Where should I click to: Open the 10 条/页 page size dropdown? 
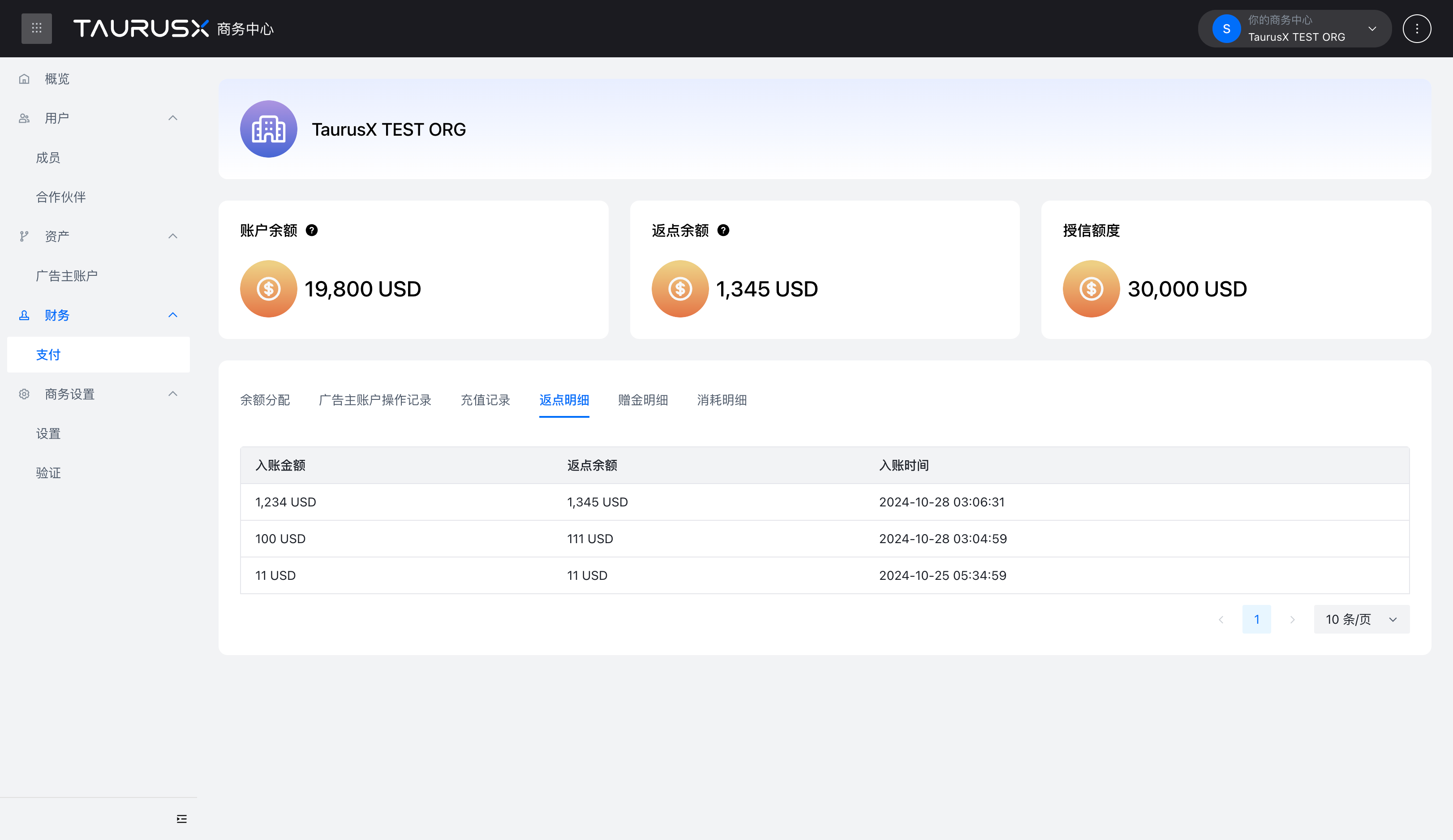point(1361,620)
